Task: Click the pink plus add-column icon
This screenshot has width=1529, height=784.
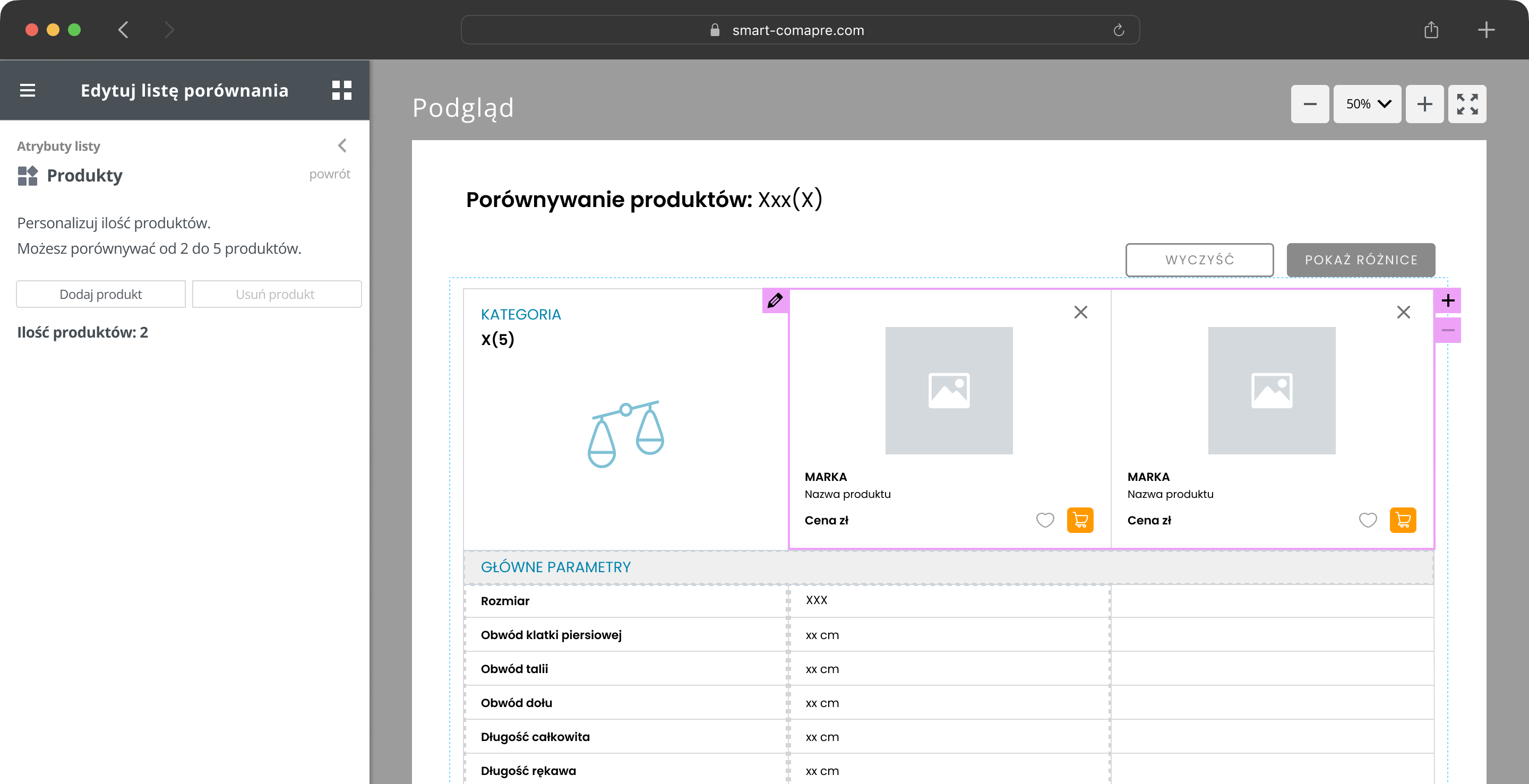Action: (x=1448, y=300)
